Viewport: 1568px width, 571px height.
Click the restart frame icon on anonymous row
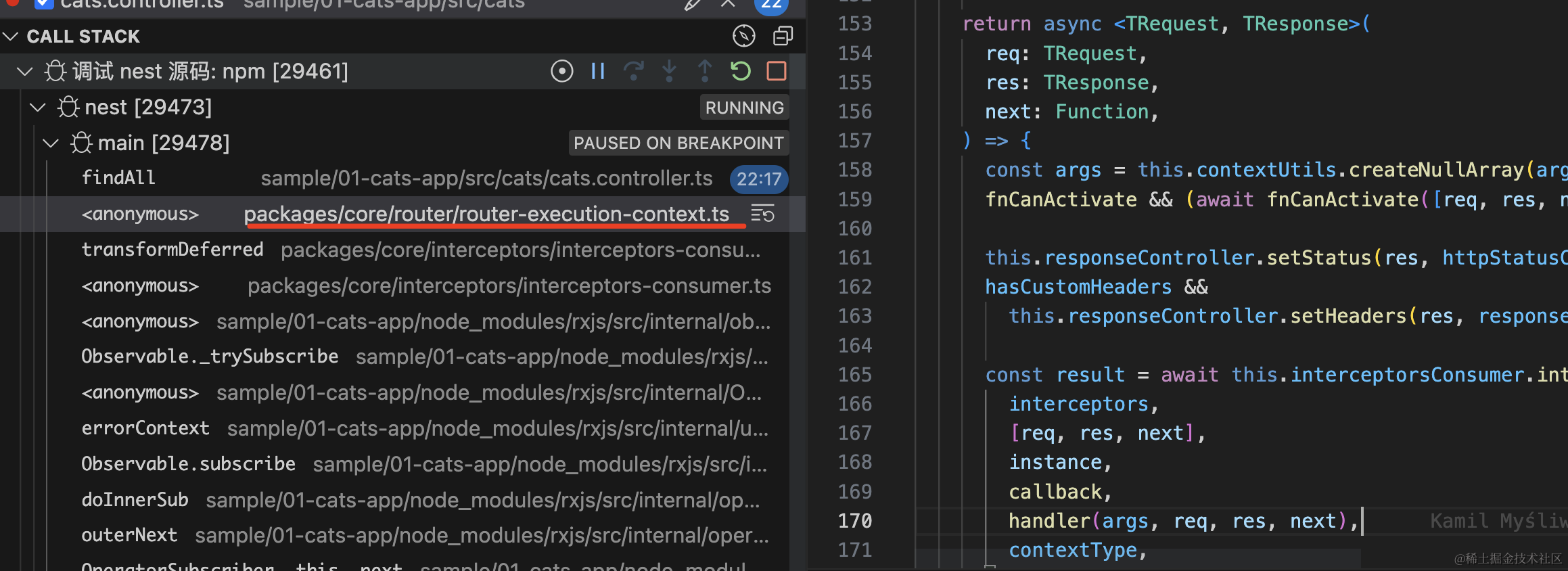[x=763, y=214]
